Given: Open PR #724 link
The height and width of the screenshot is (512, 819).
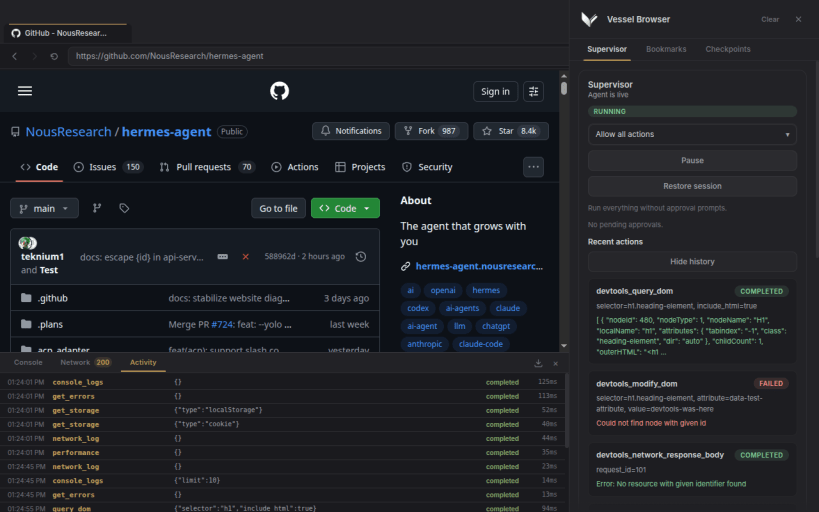Looking at the screenshot, I should pos(222,324).
